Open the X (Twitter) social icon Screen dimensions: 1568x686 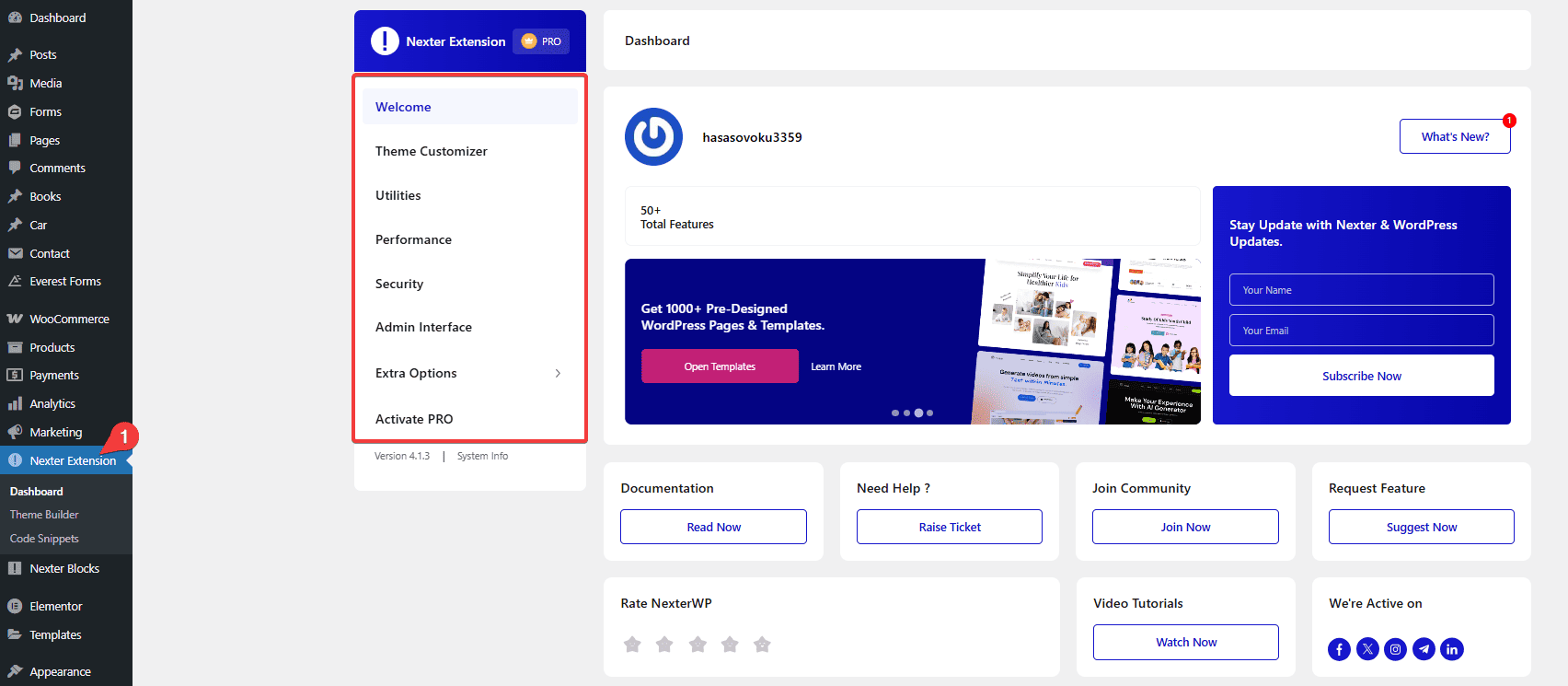(x=1367, y=649)
